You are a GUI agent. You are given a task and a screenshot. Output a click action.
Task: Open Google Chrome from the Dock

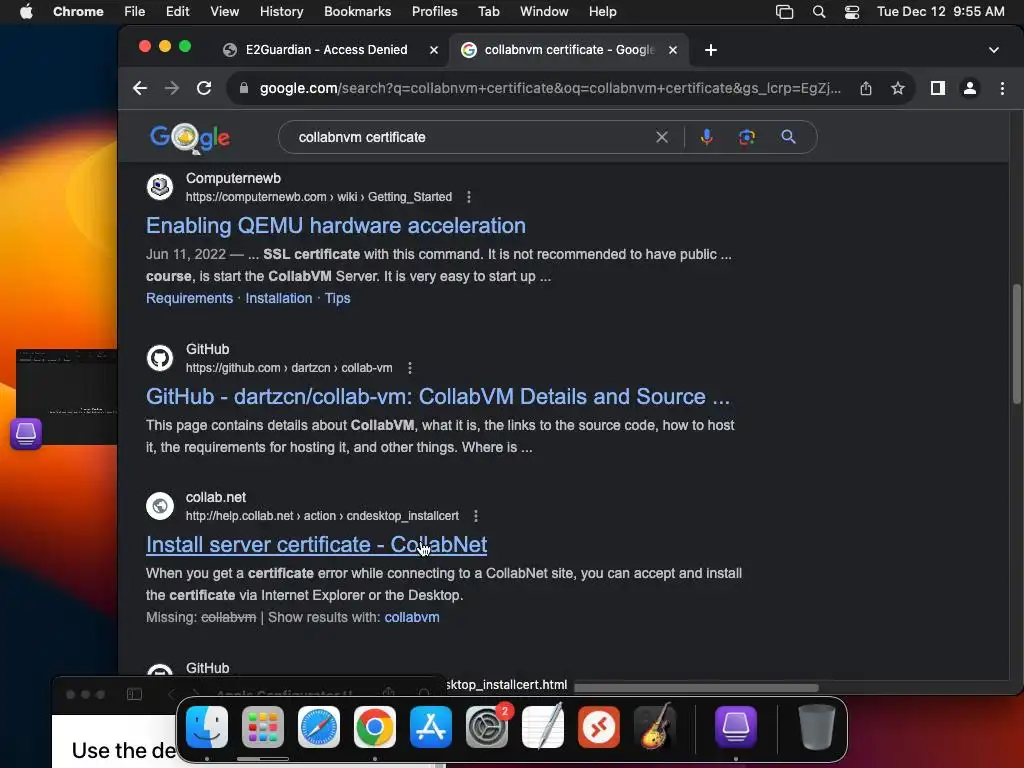click(x=375, y=727)
